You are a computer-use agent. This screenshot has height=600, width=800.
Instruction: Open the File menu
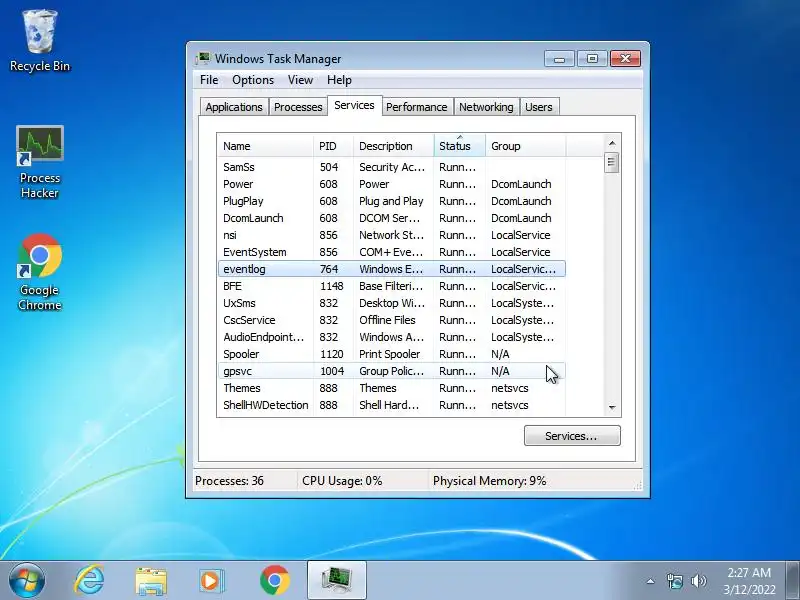coord(209,80)
